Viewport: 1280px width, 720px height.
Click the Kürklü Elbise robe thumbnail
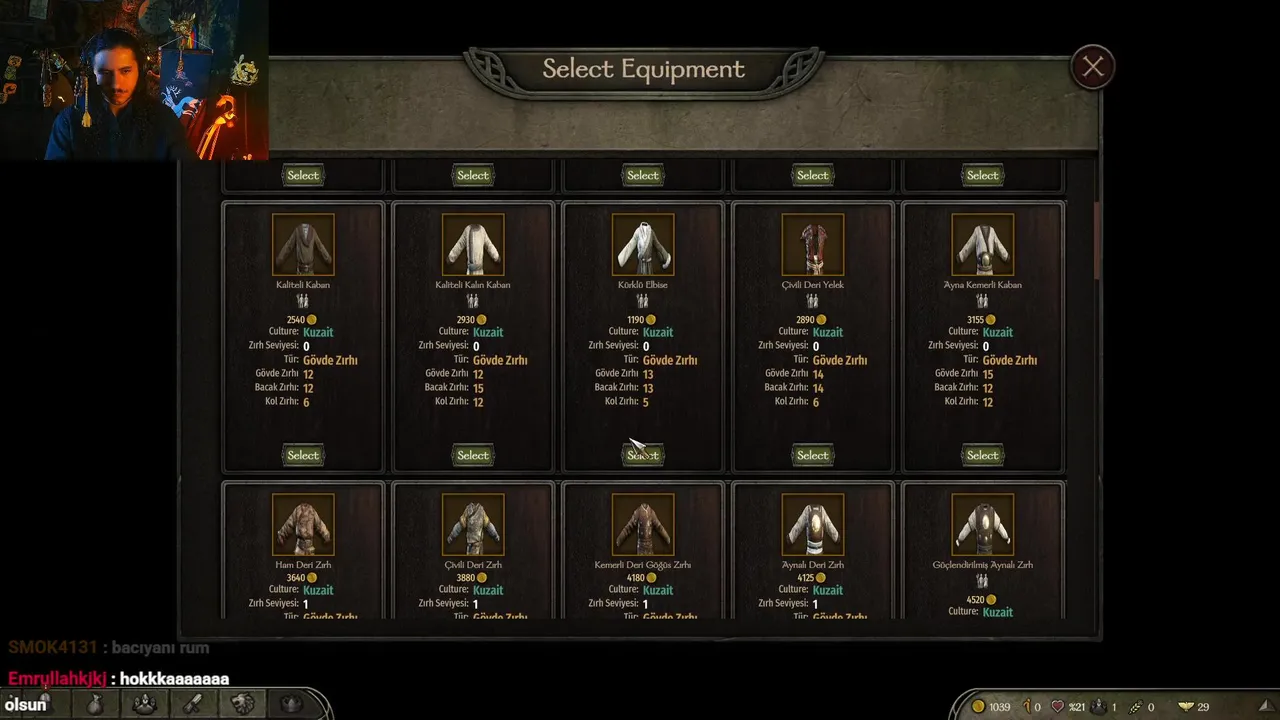tap(643, 244)
